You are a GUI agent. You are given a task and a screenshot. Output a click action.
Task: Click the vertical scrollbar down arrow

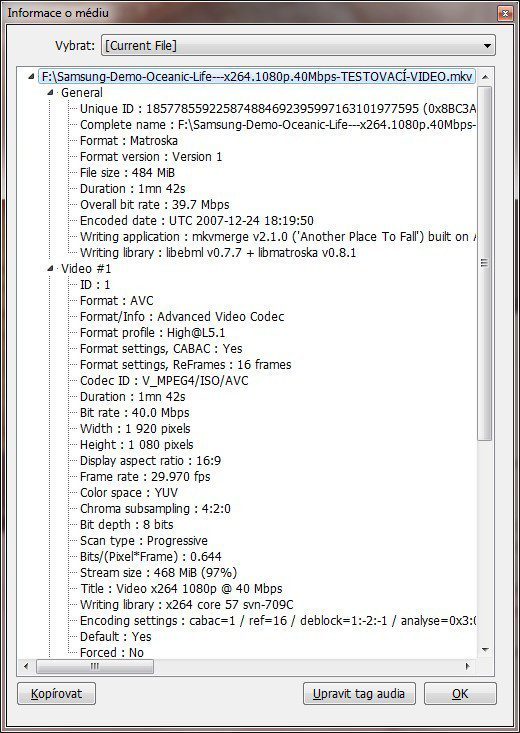click(x=484, y=649)
